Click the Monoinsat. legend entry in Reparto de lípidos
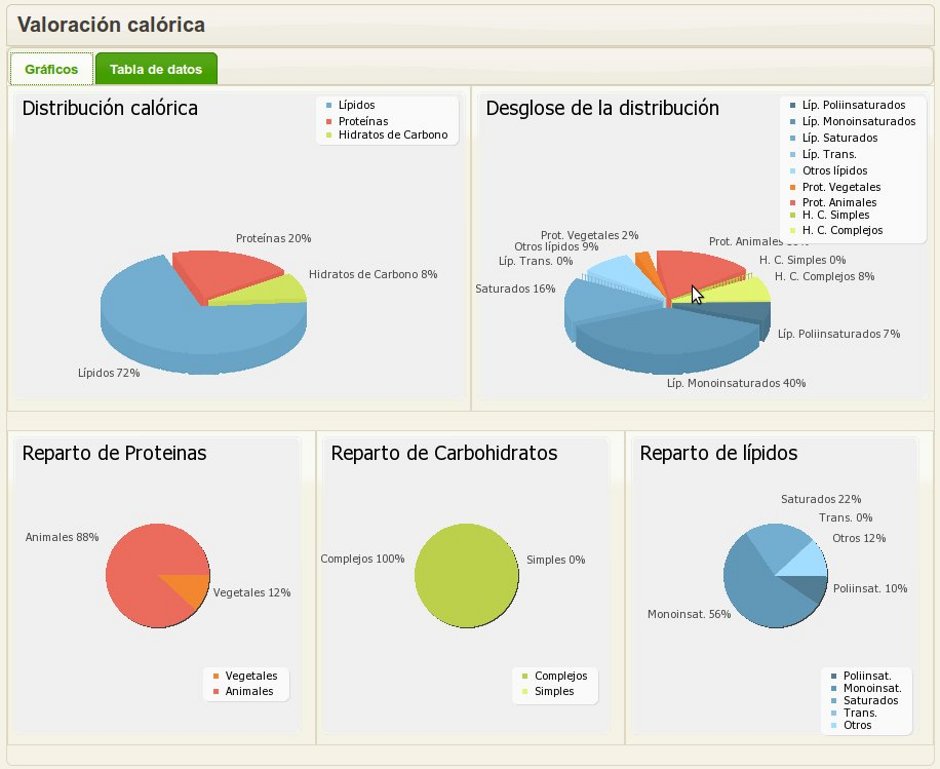 tap(866, 688)
